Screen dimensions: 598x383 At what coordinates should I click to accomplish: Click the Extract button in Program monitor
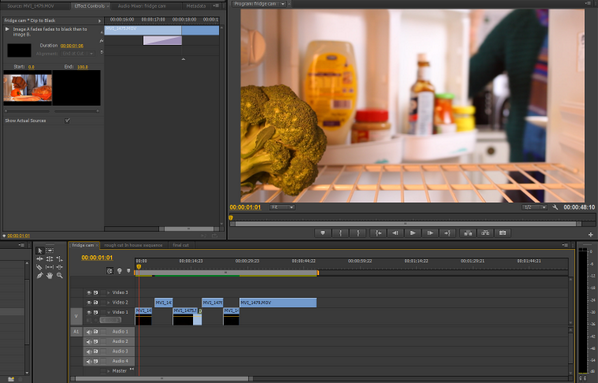pos(485,233)
